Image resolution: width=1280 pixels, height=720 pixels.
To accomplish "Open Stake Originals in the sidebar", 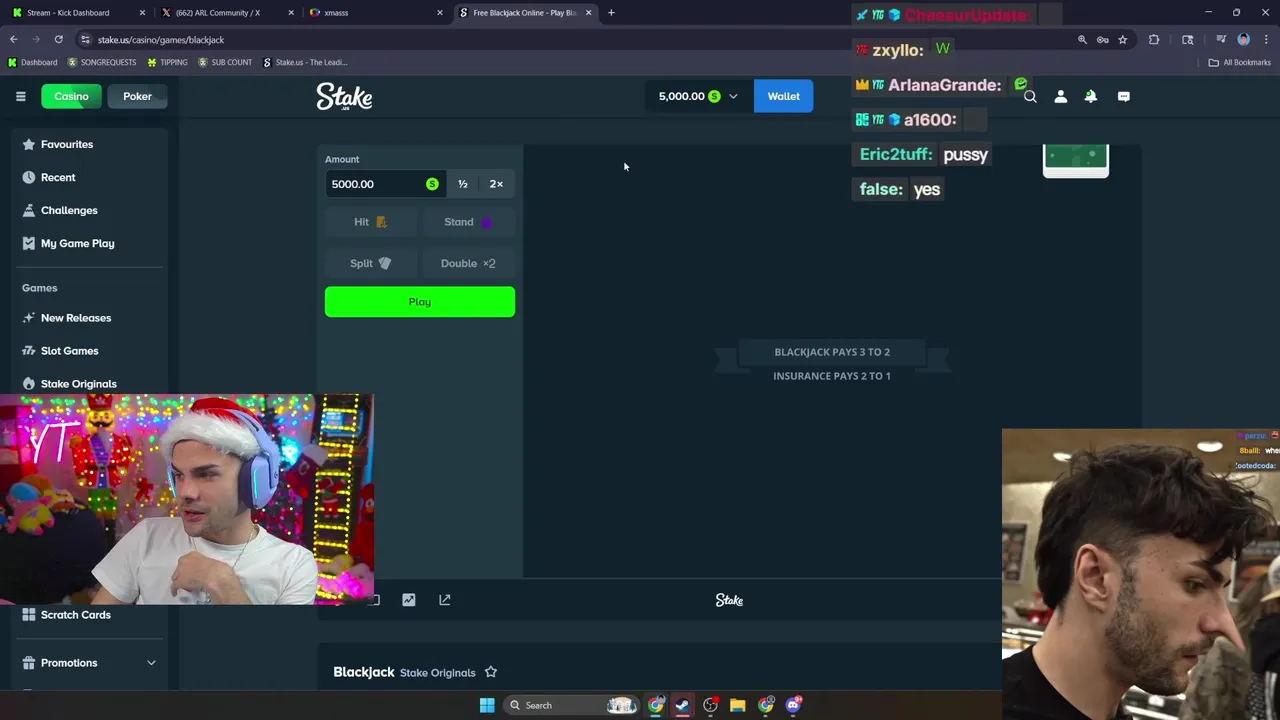I will point(78,384).
